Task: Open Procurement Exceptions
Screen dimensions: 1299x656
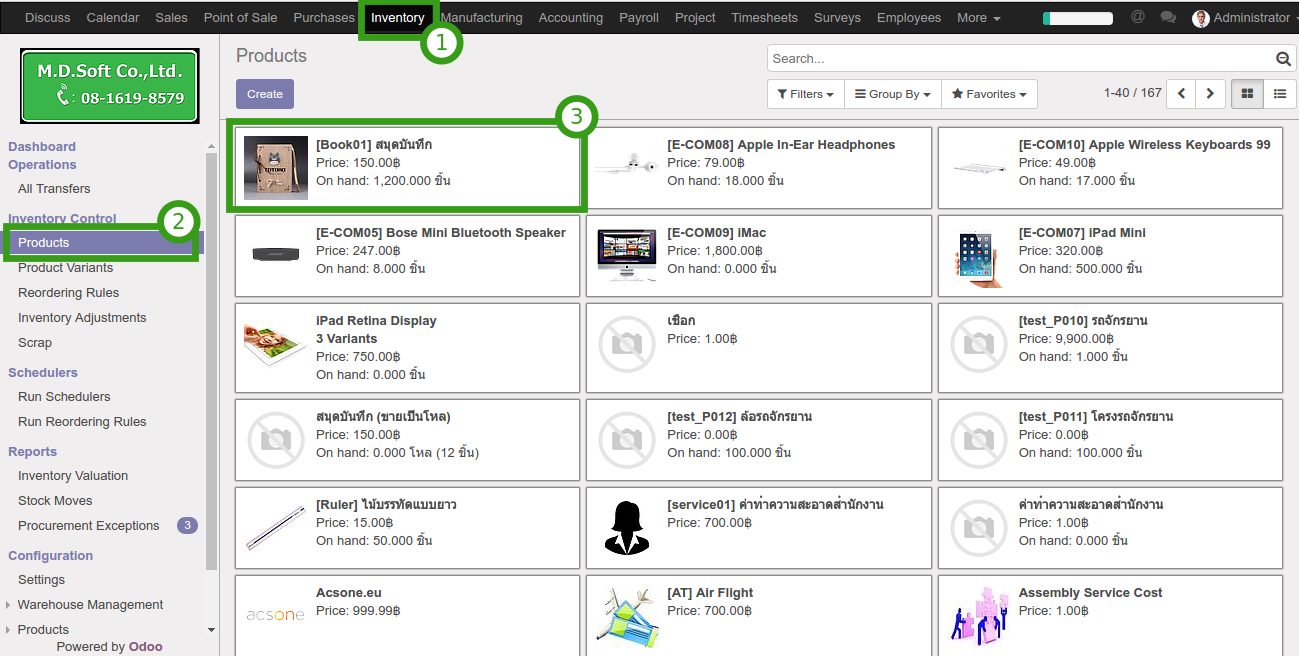Action: pyautogui.click(x=89, y=526)
